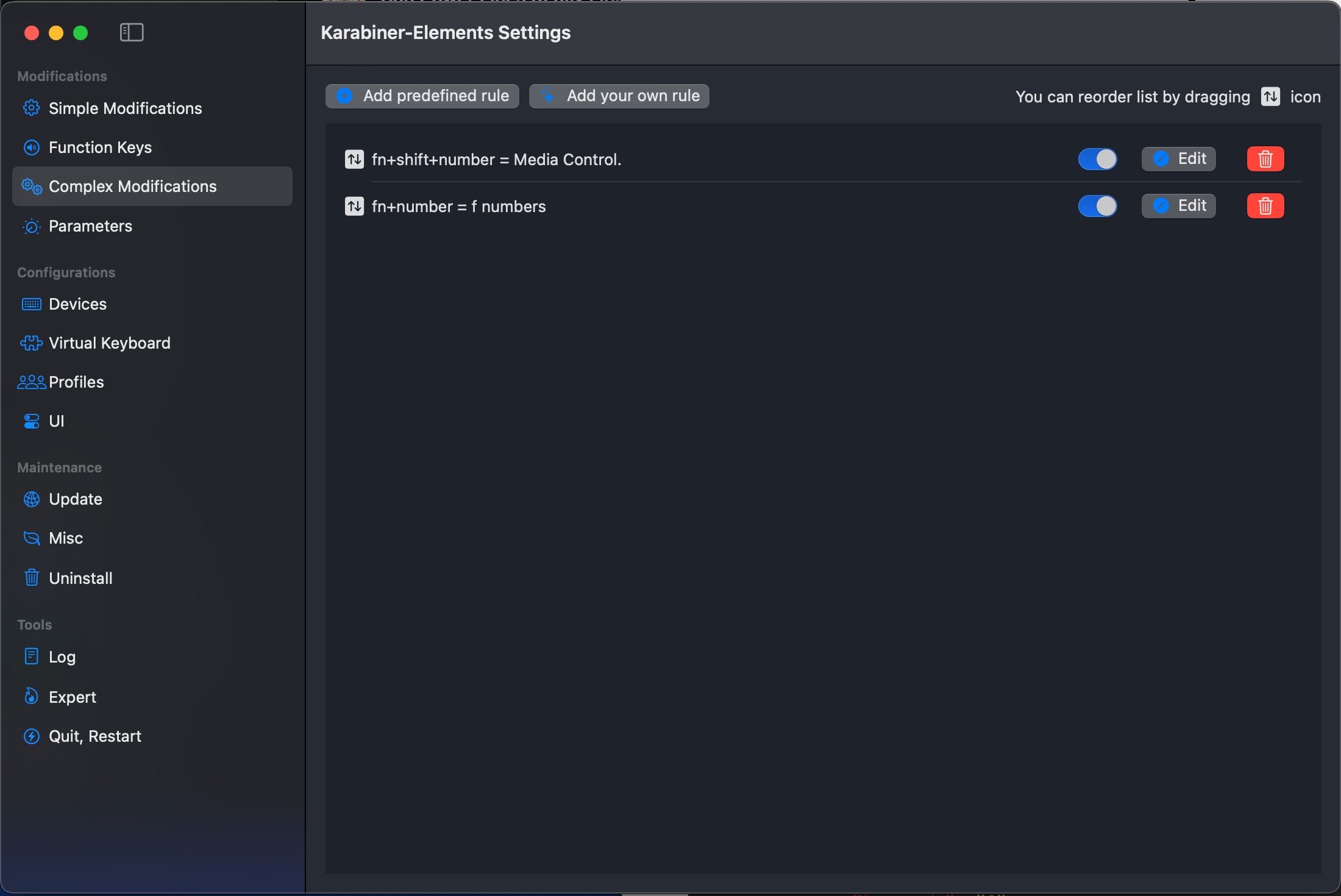Viewport: 1341px width, 896px height.
Task: Click Add your own rule button
Action: click(x=619, y=96)
